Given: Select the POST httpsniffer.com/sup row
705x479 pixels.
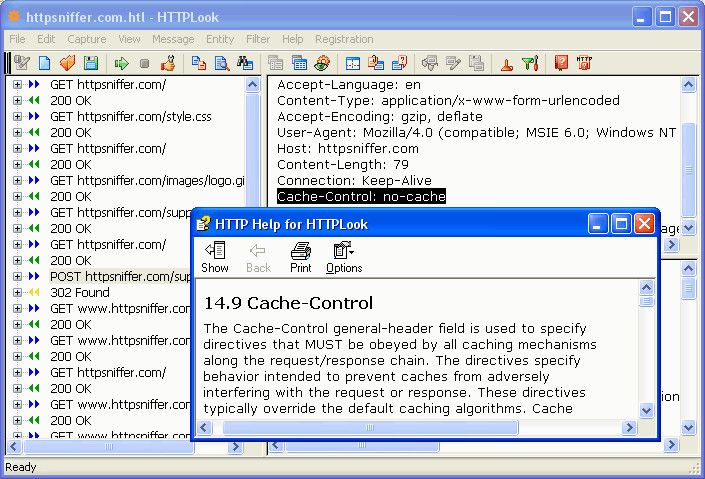Looking at the screenshot, I should [120, 276].
